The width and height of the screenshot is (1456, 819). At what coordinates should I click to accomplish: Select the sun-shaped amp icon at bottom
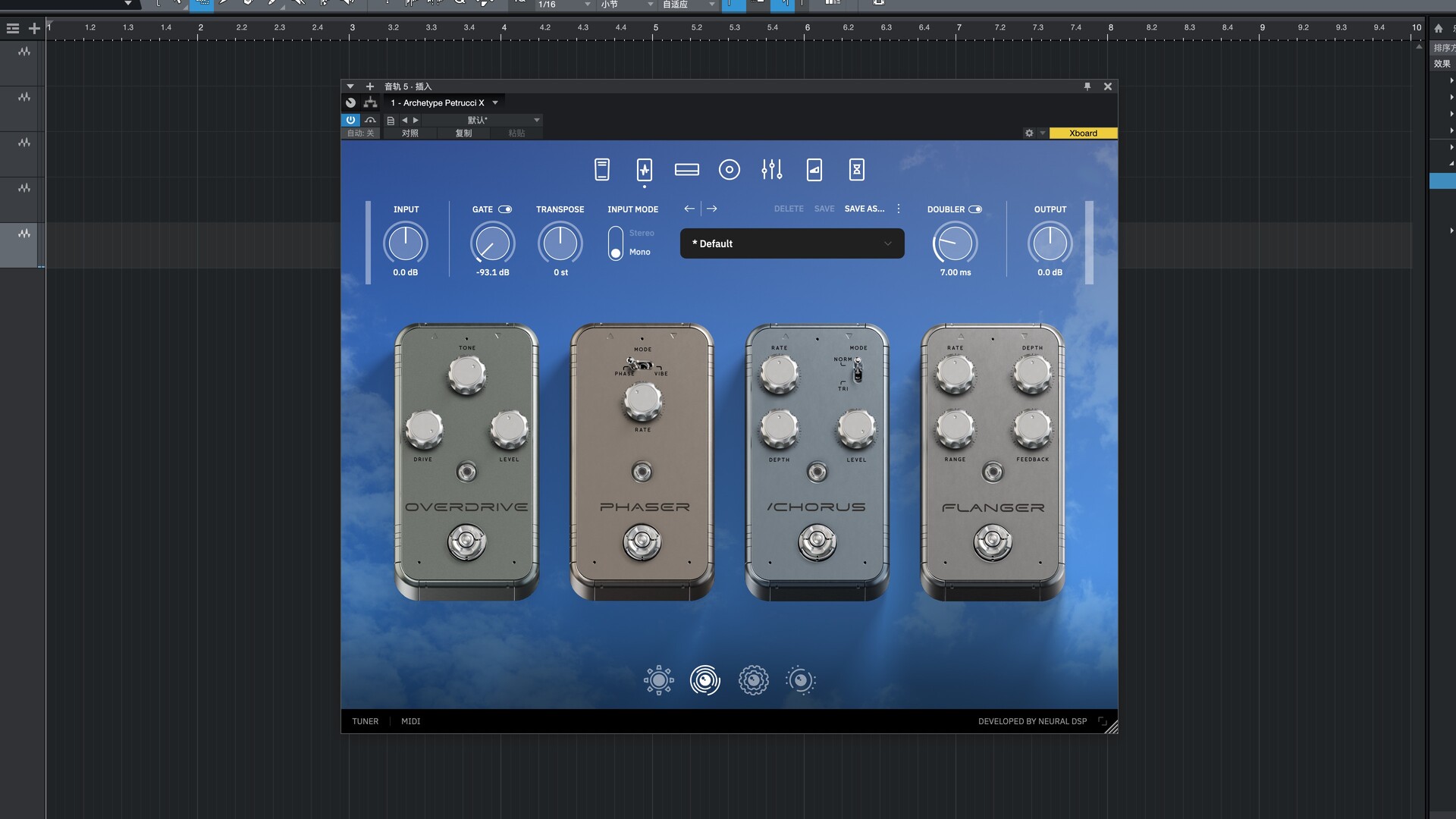click(x=658, y=680)
